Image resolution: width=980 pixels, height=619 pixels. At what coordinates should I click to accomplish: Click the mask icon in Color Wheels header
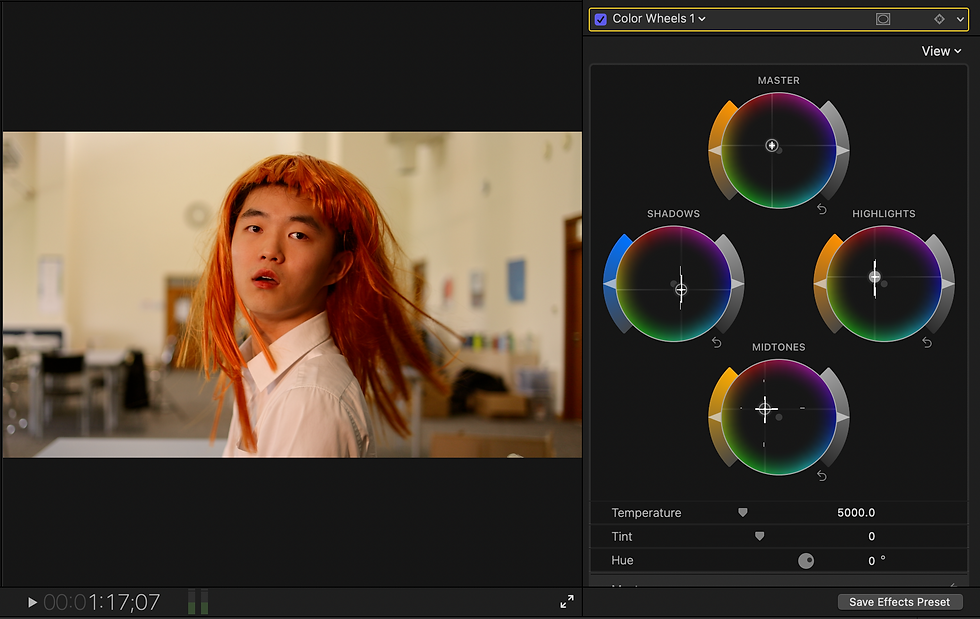tap(883, 19)
